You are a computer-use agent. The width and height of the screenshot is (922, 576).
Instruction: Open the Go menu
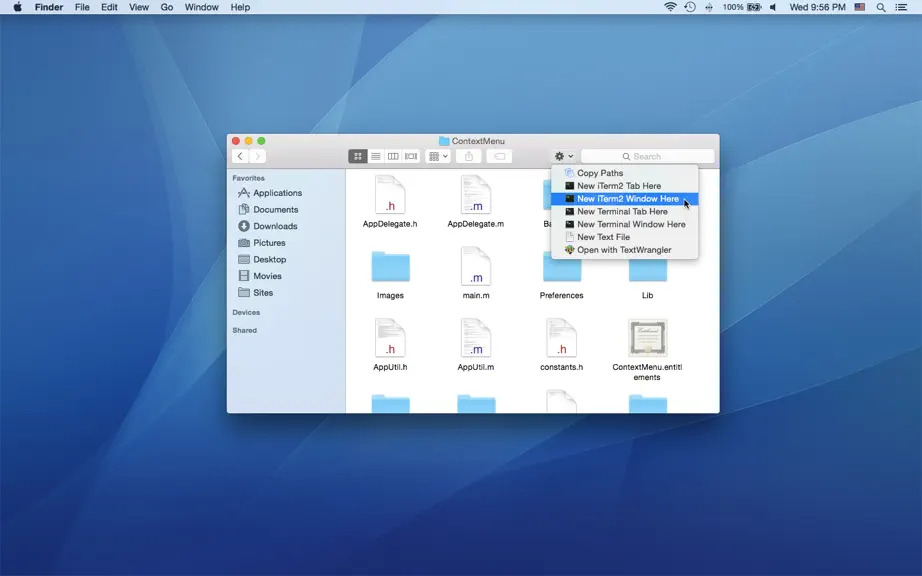point(167,7)
